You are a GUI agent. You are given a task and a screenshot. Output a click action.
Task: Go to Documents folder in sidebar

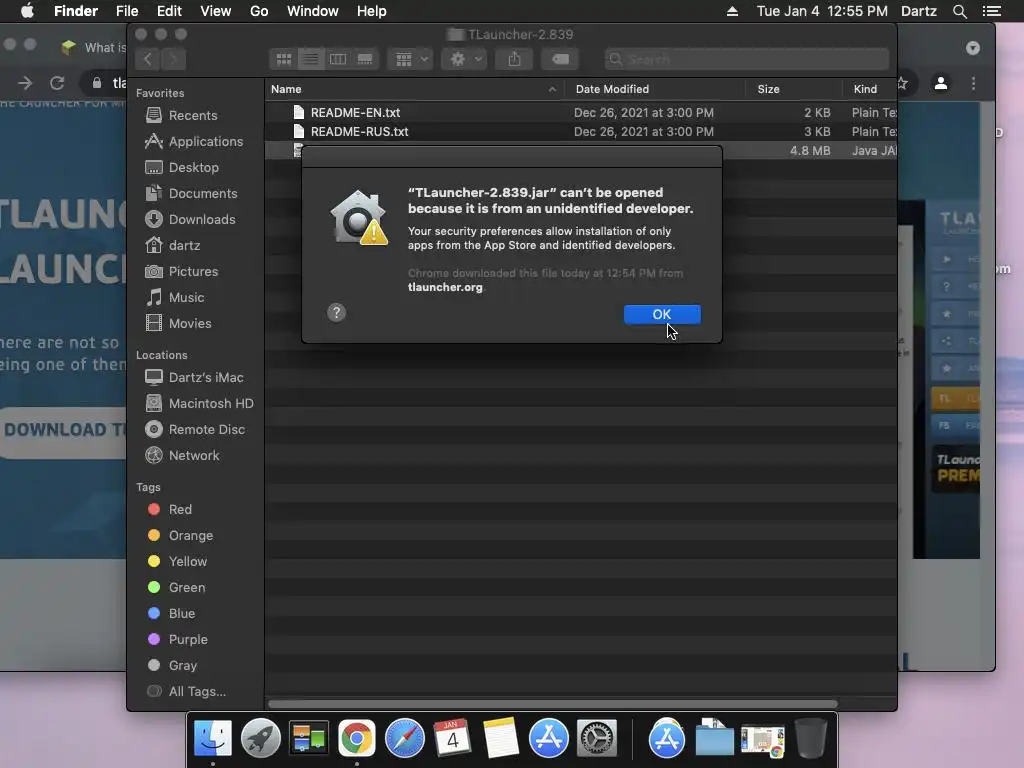(202, 194)
